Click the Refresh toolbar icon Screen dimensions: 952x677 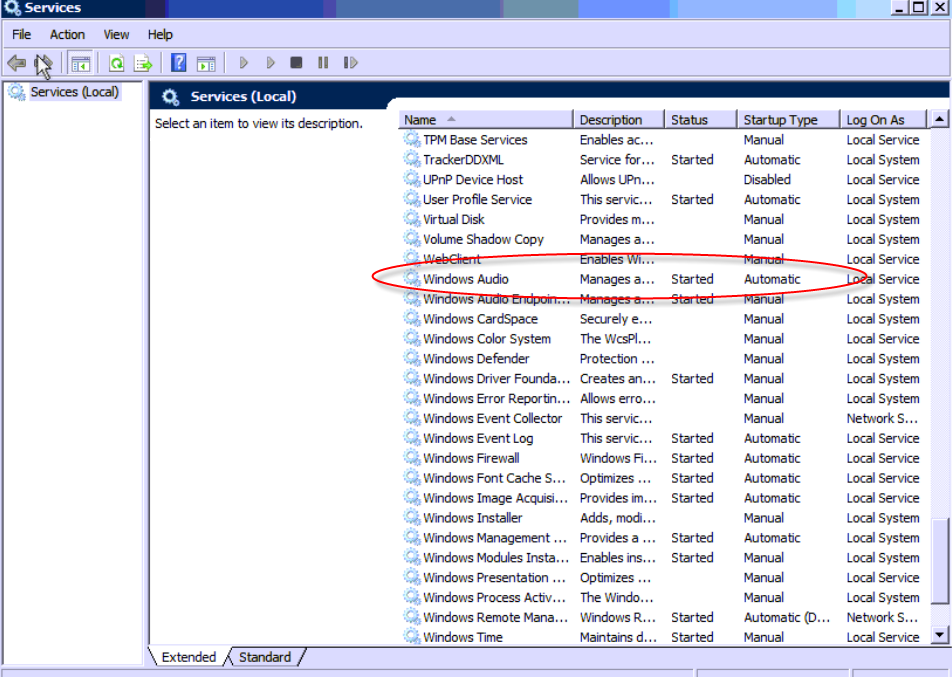(x=117, y=63)
